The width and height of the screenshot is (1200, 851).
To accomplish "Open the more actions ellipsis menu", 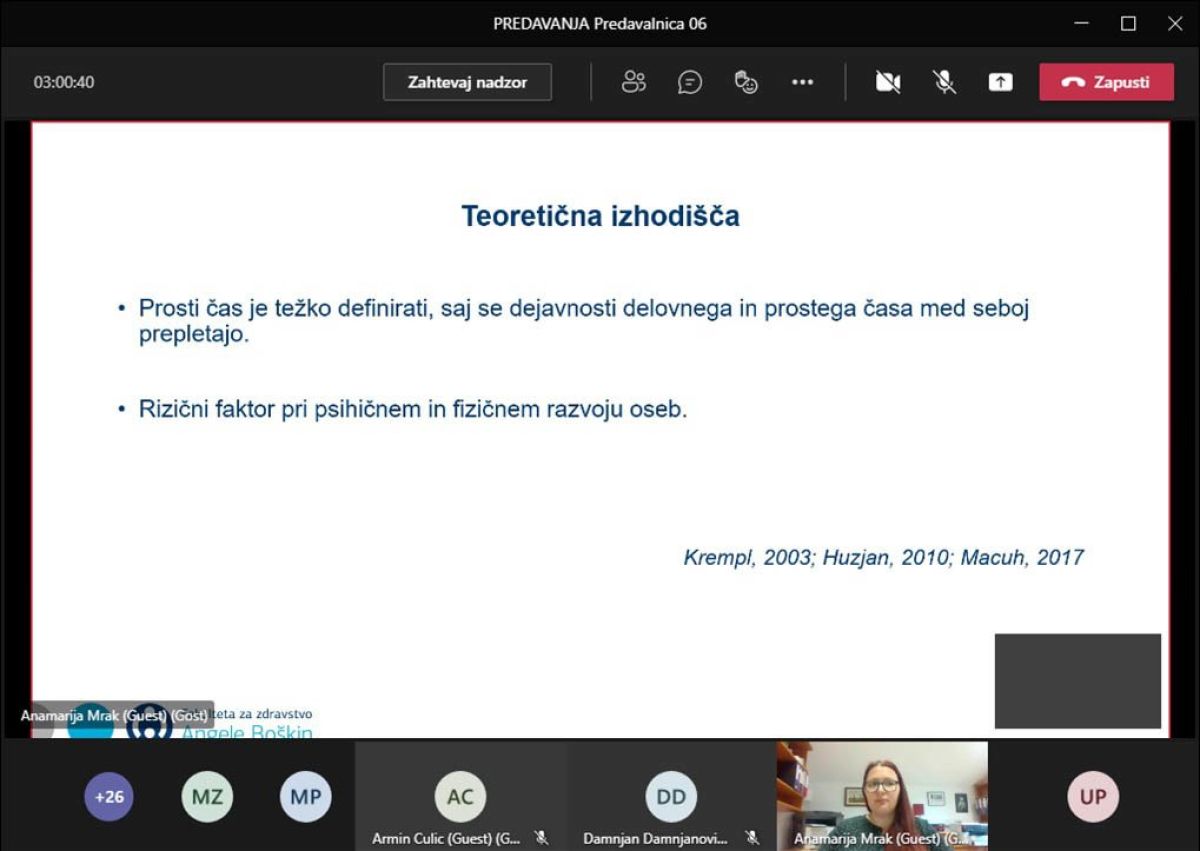I will pyautogui.click(x=802, y=82).
